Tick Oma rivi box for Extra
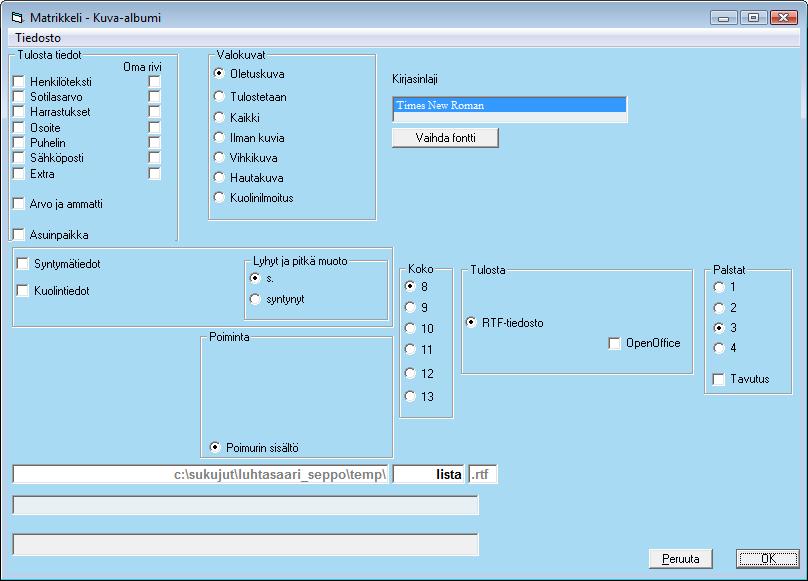808x581 pixels. click(154, 173)
